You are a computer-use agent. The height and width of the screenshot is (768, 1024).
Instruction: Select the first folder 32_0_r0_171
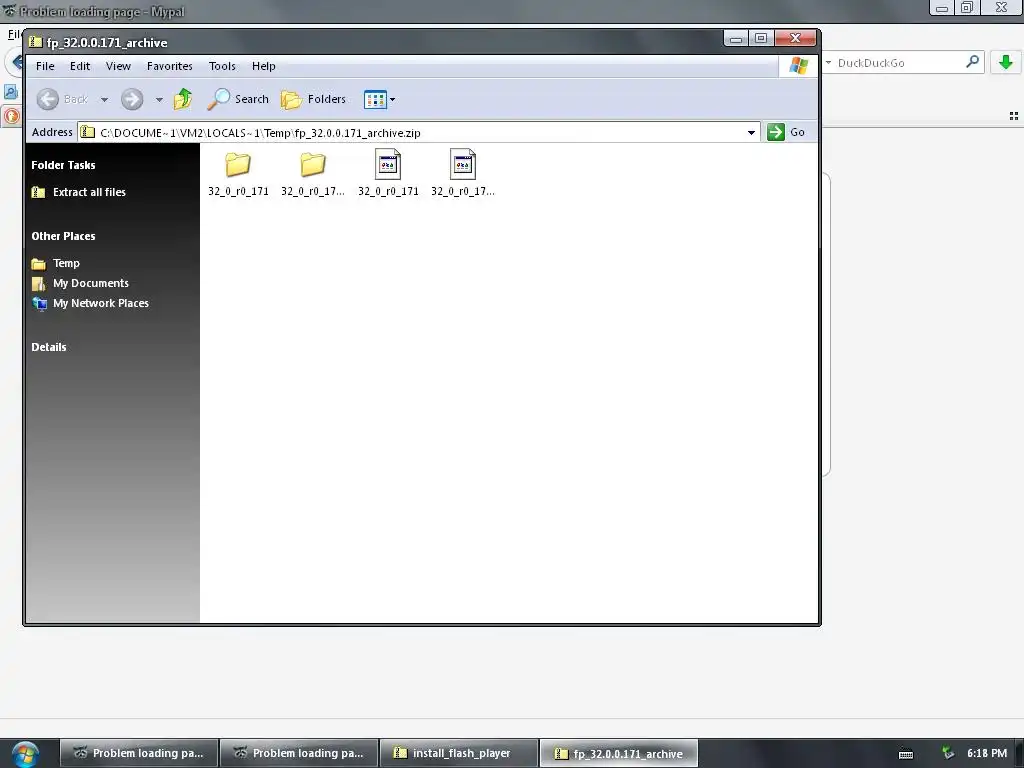coord(238,173)
